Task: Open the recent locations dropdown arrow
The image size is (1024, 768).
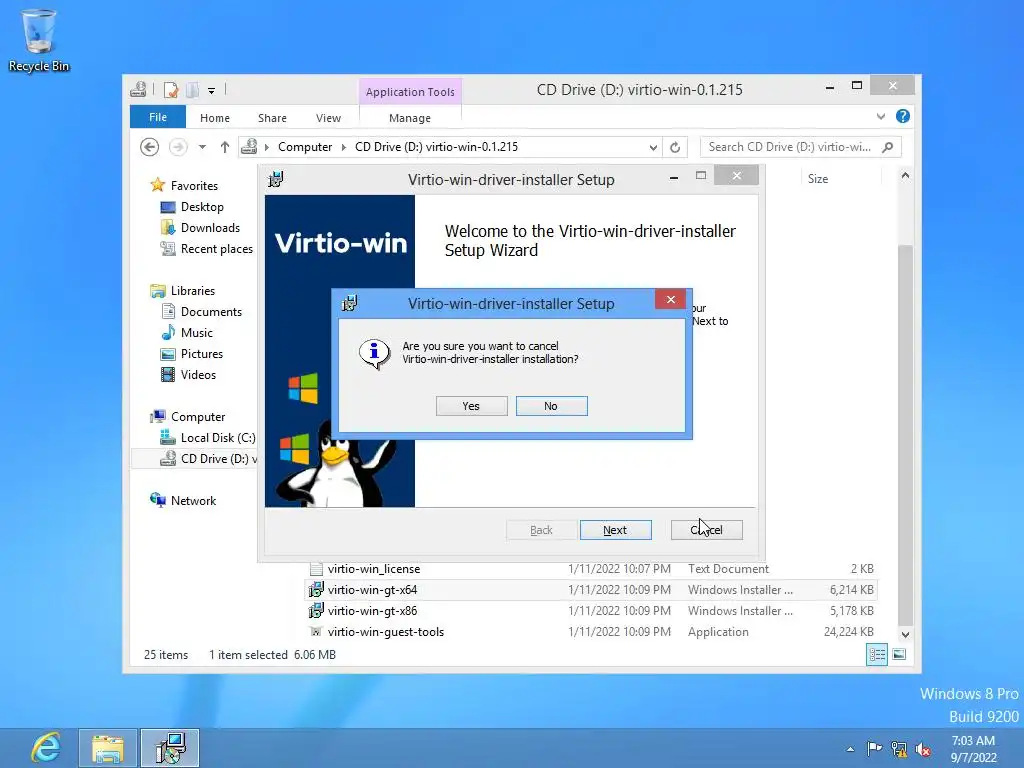Action: click(202, 147)
